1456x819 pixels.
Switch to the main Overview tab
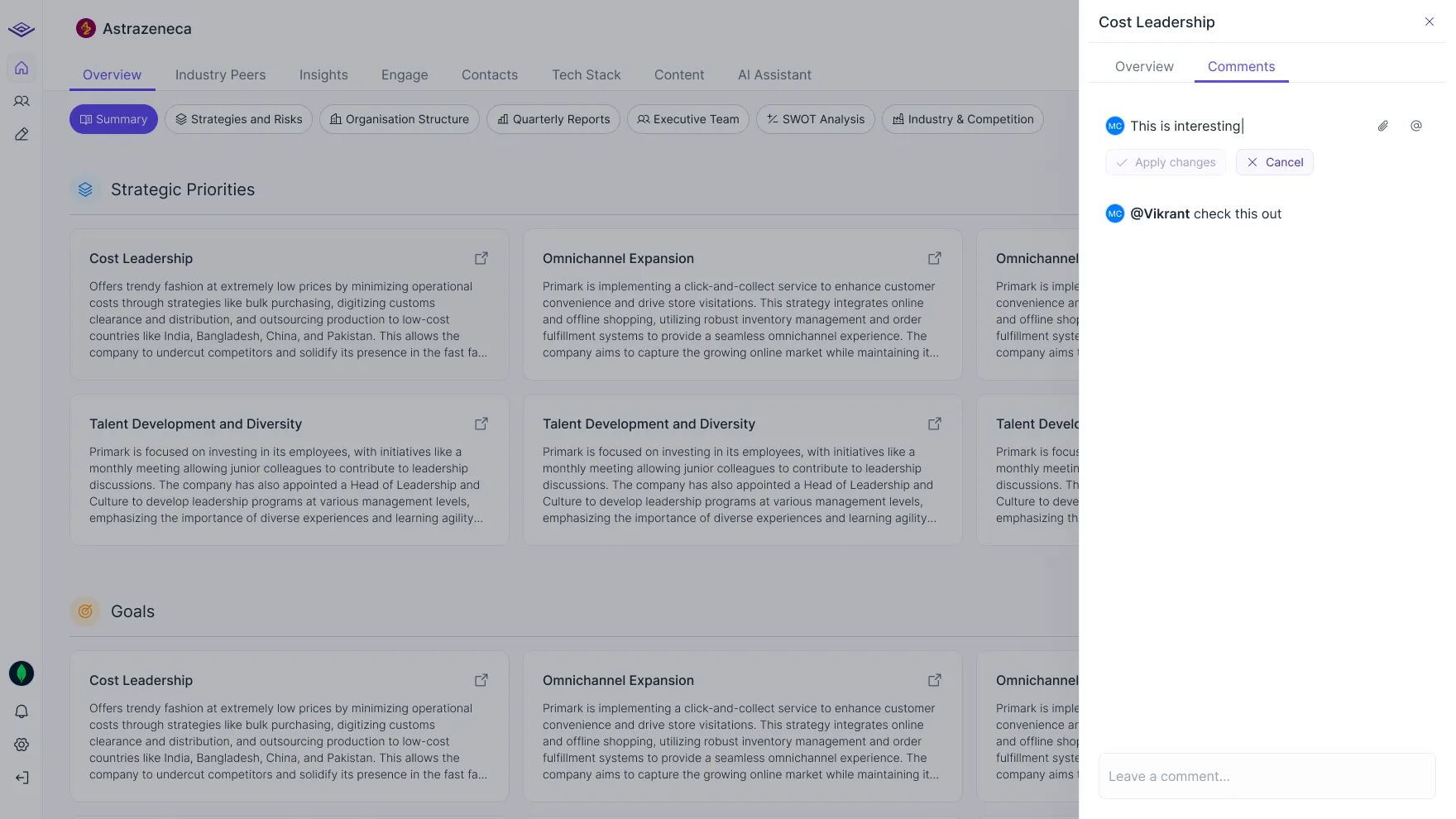tap(112, 74)
